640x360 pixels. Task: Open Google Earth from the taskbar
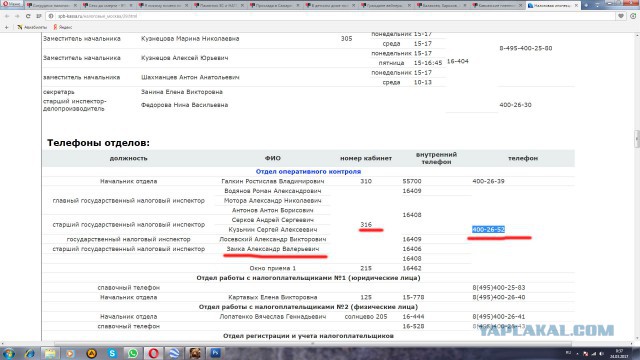pyautogui.click(x=174, y=353)
